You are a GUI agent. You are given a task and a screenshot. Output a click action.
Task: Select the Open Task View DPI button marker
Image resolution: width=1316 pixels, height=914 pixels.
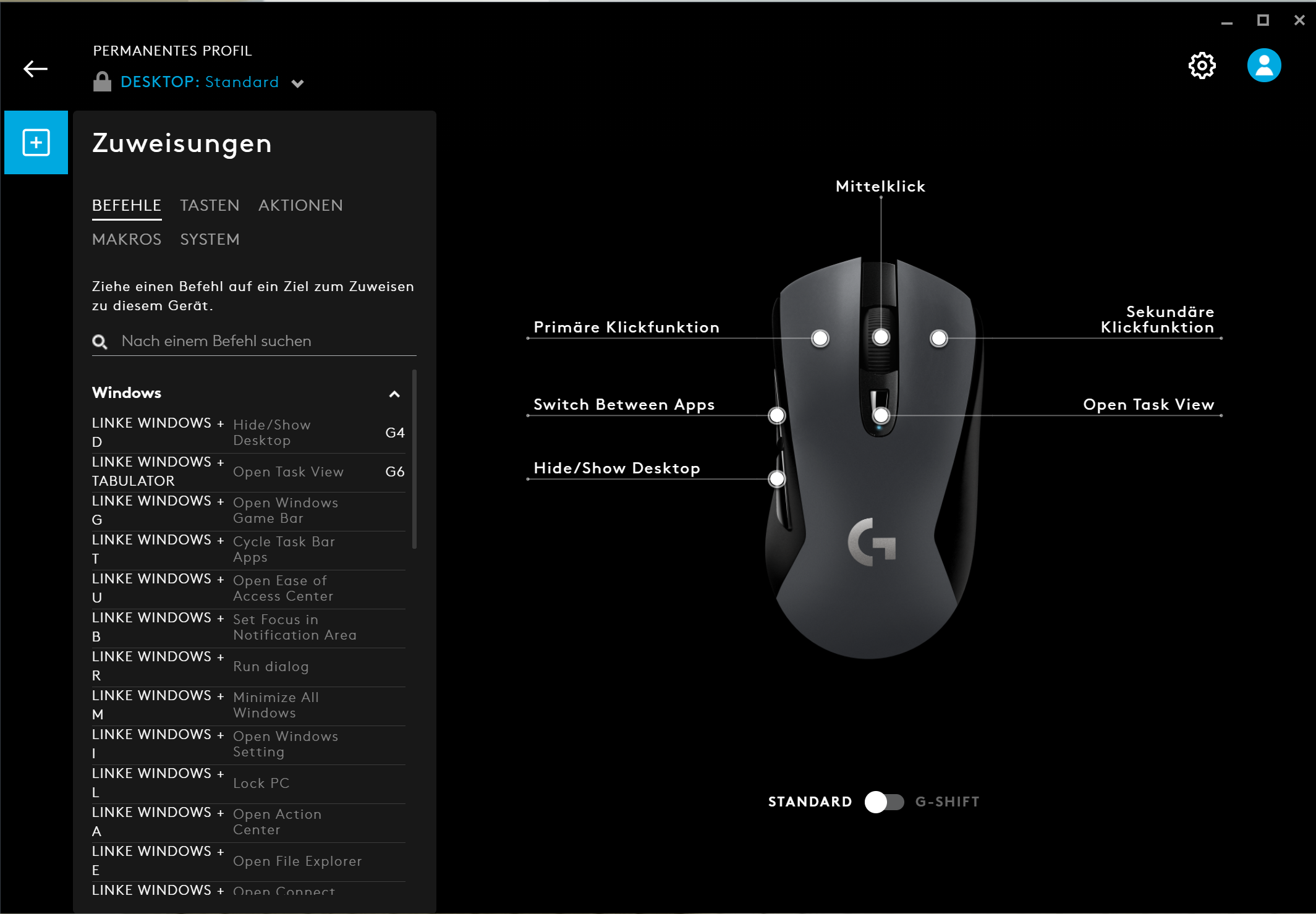point(881,416)
